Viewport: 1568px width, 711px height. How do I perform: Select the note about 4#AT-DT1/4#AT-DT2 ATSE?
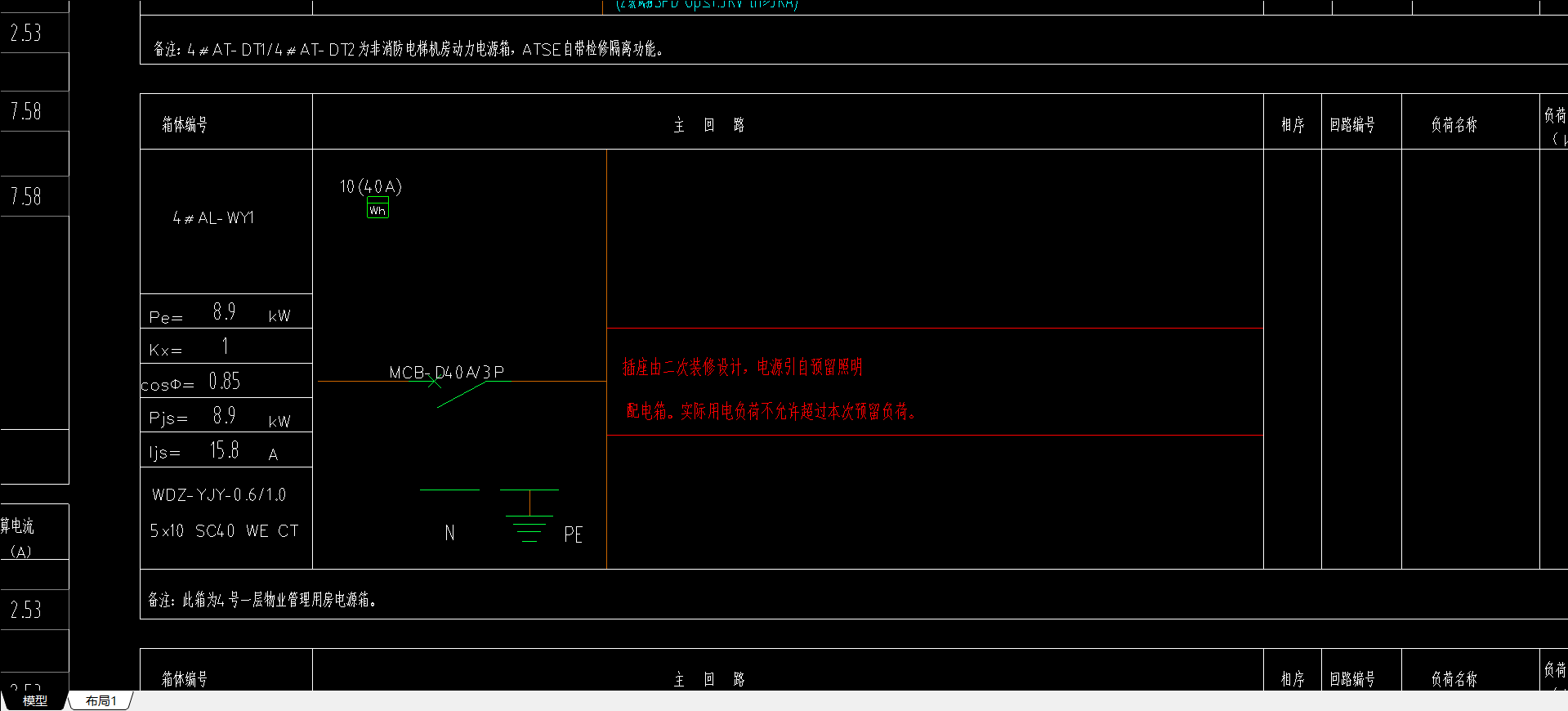coord(409,49)
